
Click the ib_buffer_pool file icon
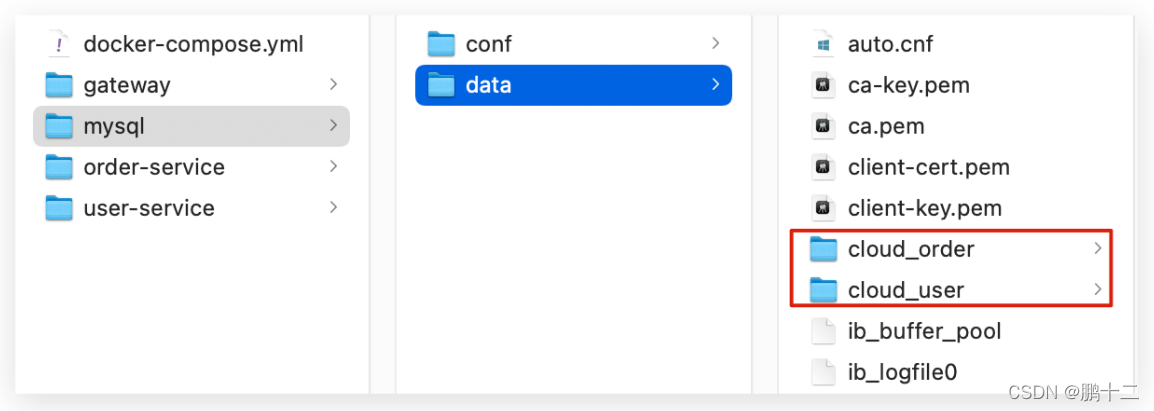(823, 331)
